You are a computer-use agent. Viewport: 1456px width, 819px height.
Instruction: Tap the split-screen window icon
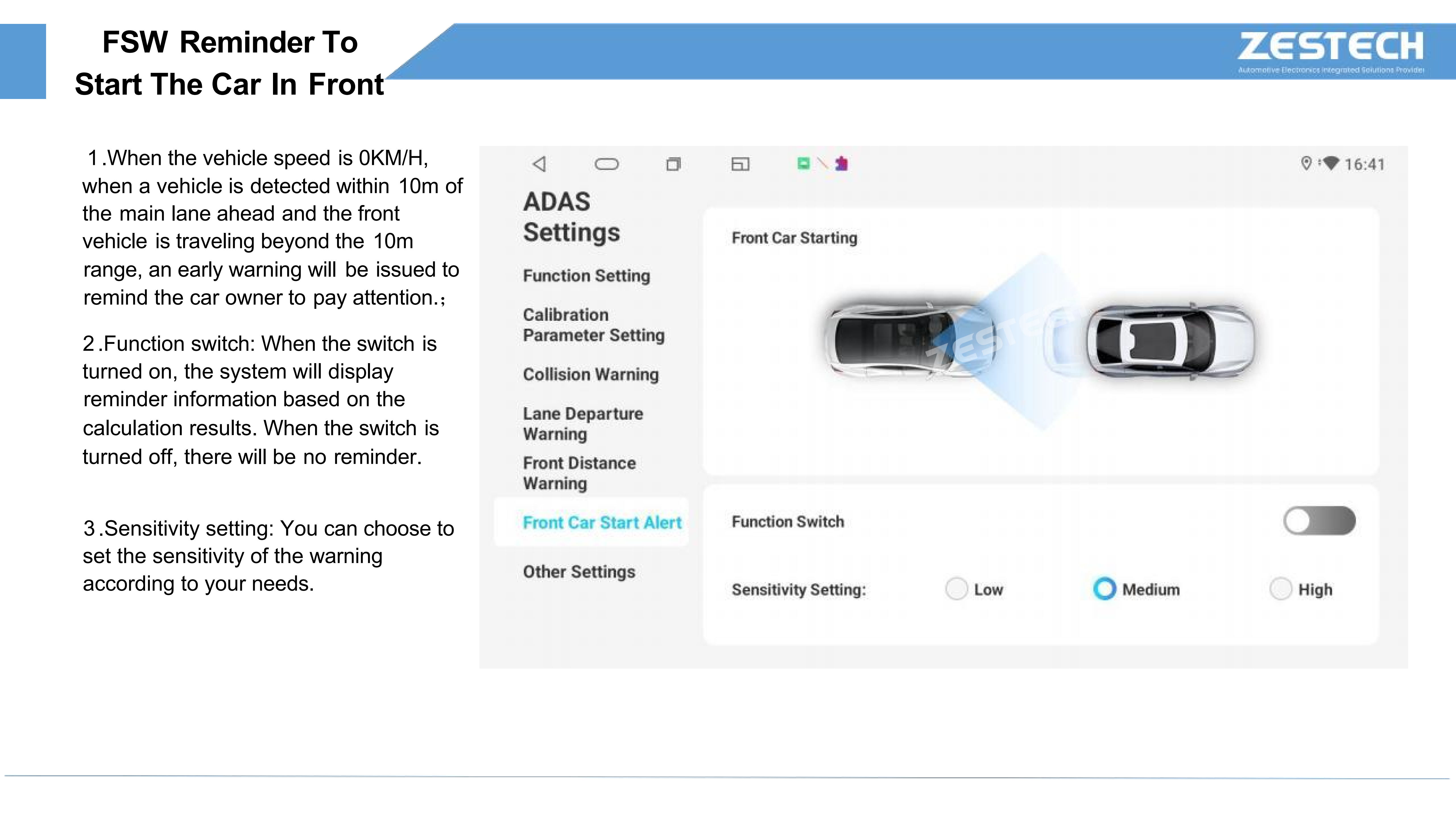(x=740, y=164)
